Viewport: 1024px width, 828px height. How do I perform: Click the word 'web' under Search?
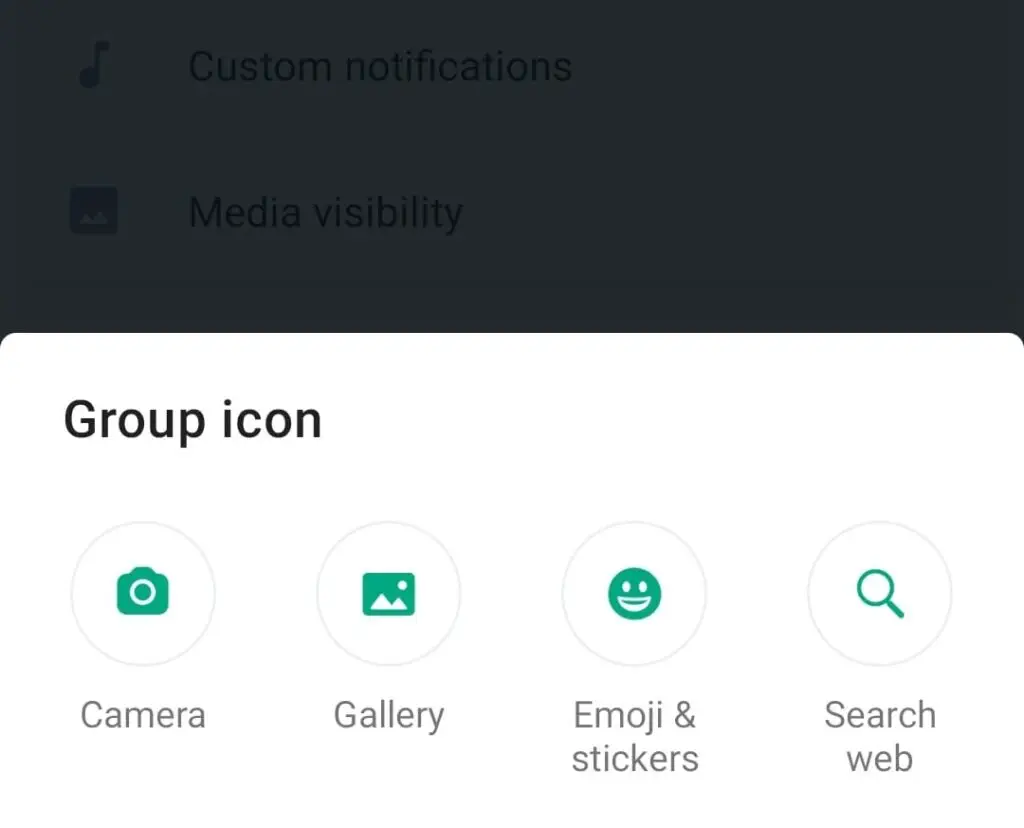[x=880, y=759]
